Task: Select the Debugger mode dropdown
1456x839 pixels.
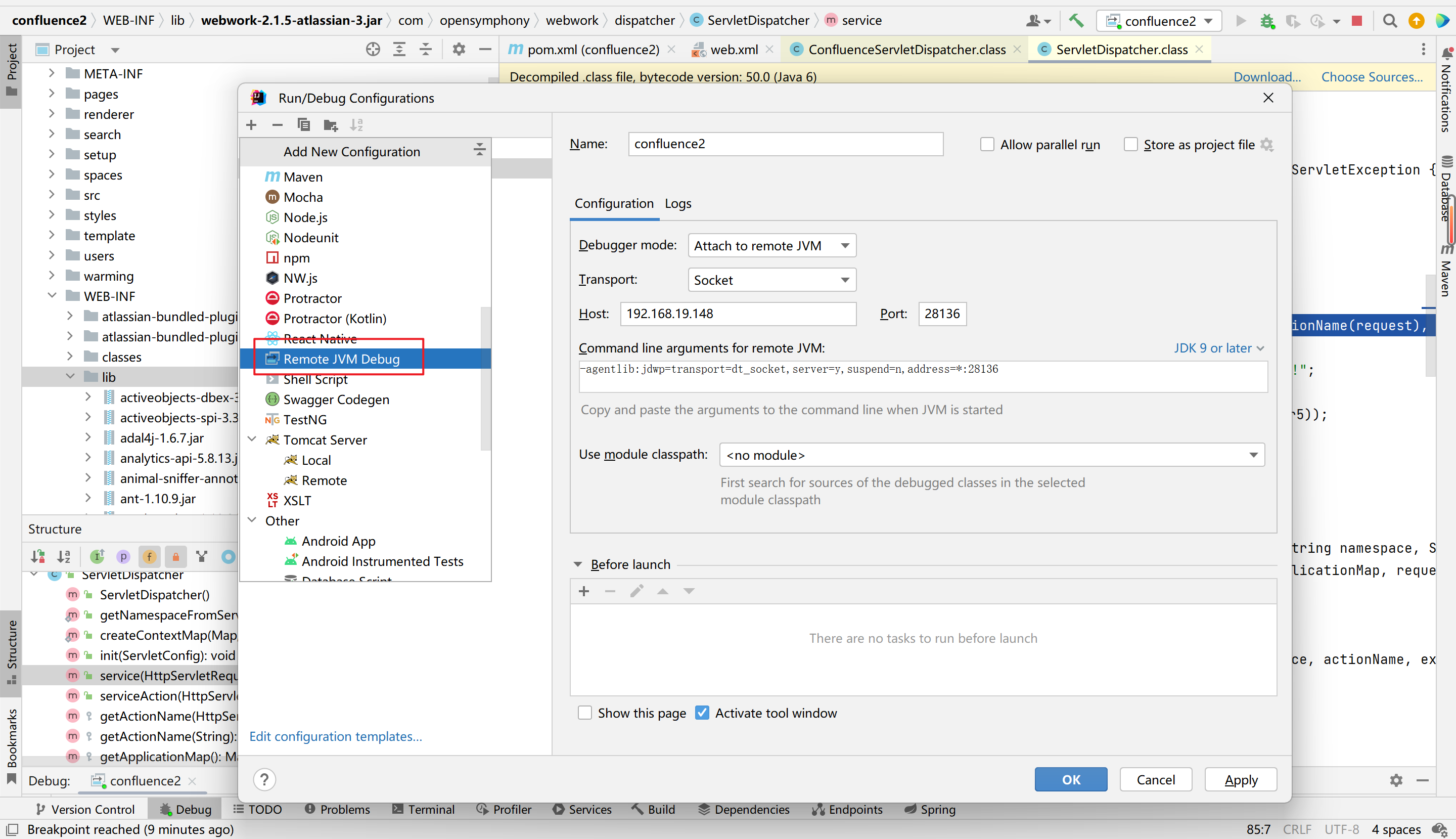Action: pyautogui.click(x=770, y=245)
